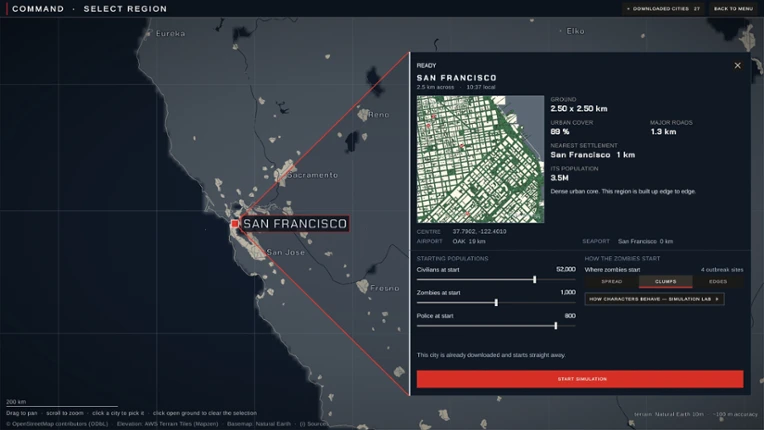This screenshot has height=430, width=764.
Task: Pick the San Jose city on the map
Action: (x=286, y=252)
